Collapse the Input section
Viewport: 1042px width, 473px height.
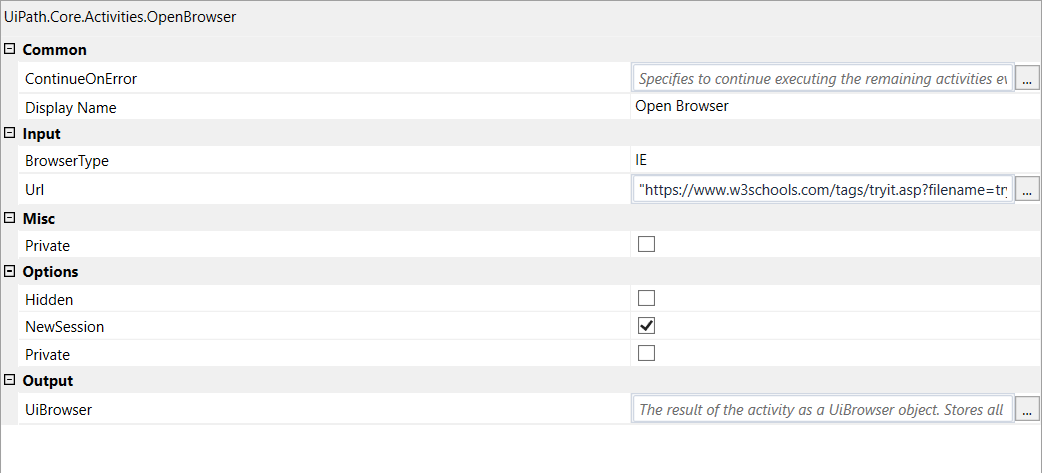(9, 133)
